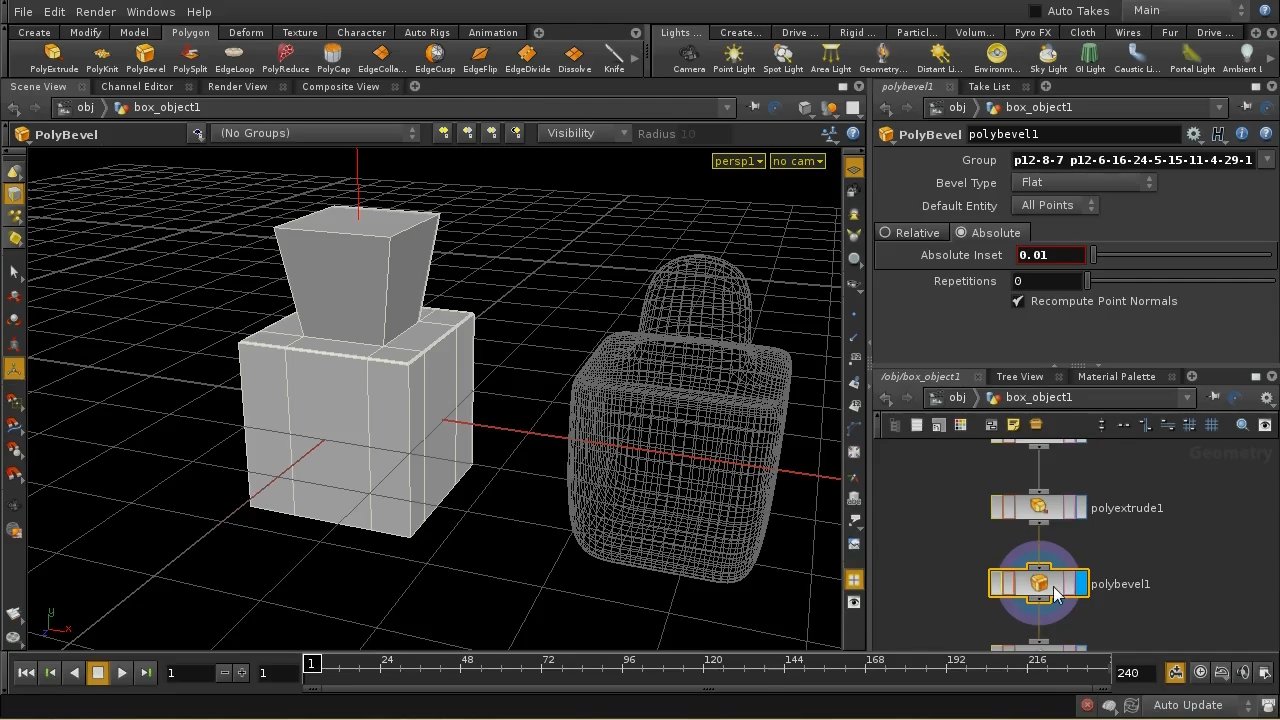Viewport: 1280px width, 720px height.
Task: Select the Relative inset radio button
Action: (x=886, y=232)
